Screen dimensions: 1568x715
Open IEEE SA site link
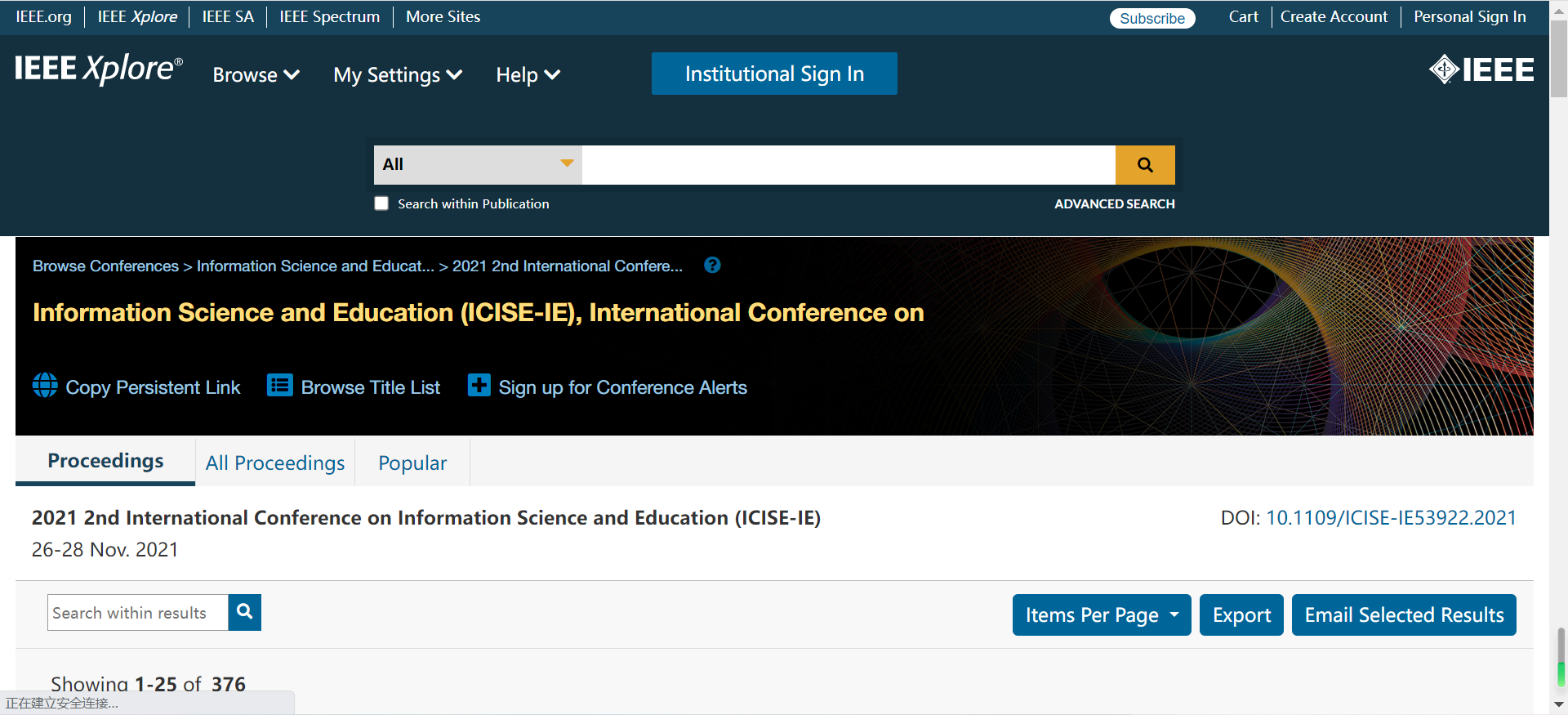tap(228, 17)
